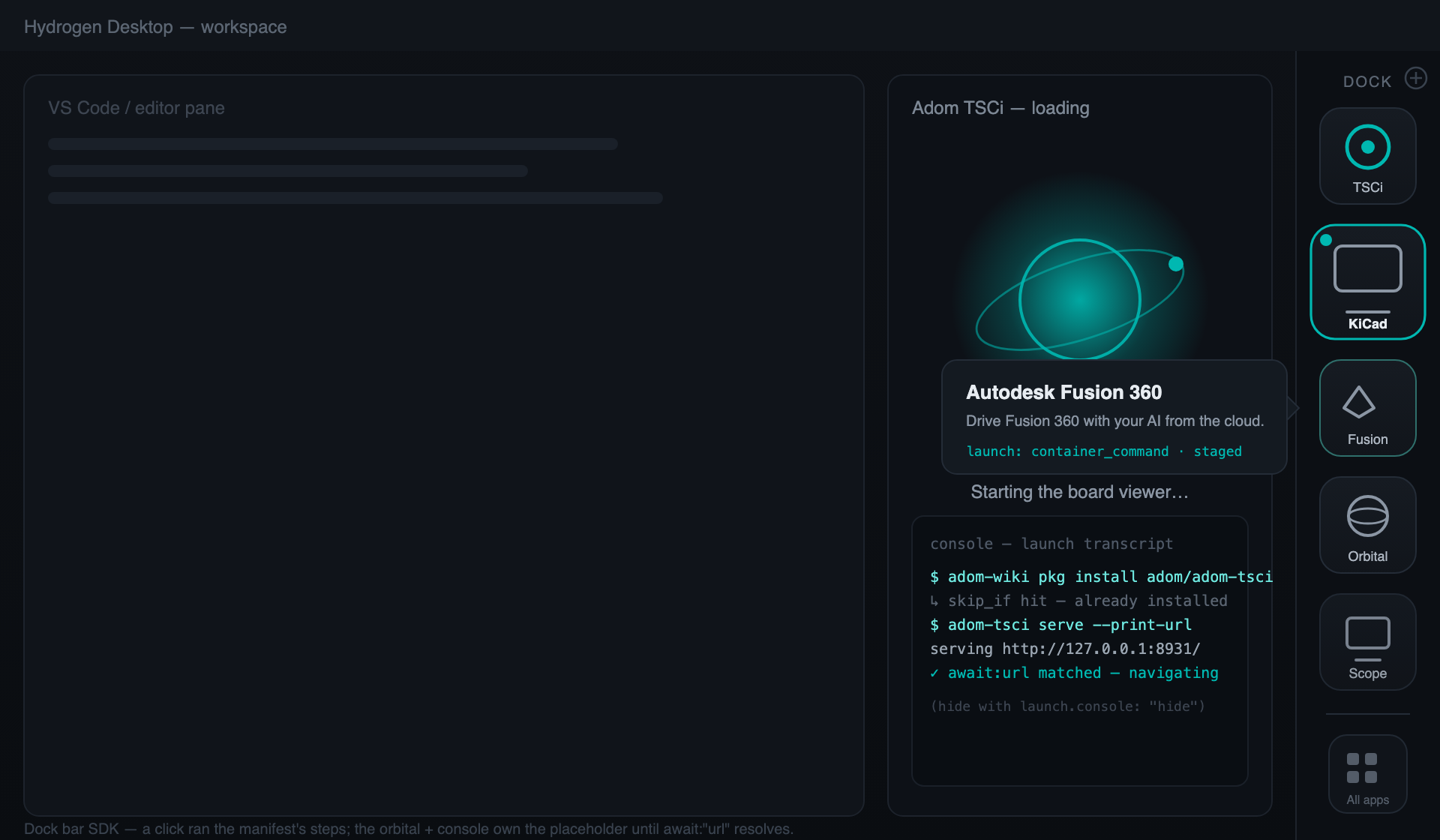Viewport: 1440px width, 840px height.
Task: Add a new app to the dock
Action: coord(1415,78)
